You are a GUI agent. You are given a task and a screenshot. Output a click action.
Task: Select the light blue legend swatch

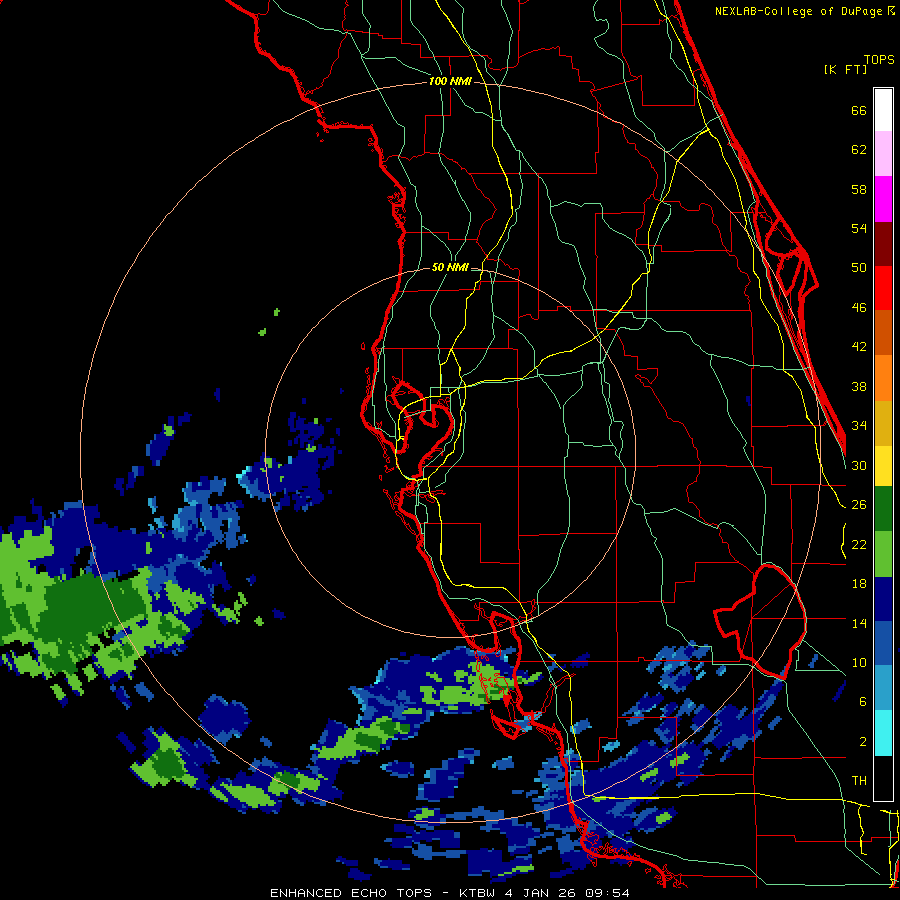tap(883, 688)
